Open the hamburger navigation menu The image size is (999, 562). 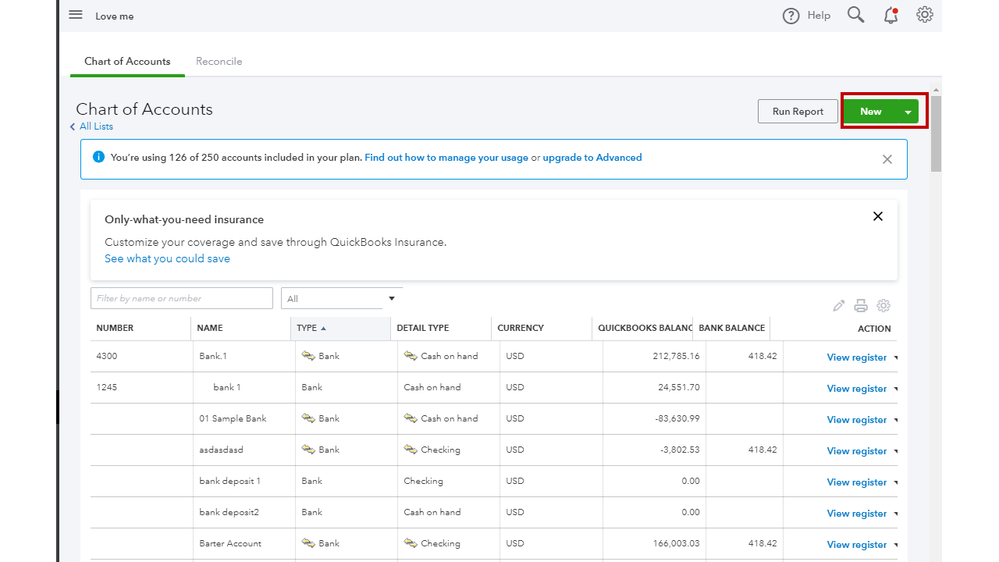[x=75, y=15]
